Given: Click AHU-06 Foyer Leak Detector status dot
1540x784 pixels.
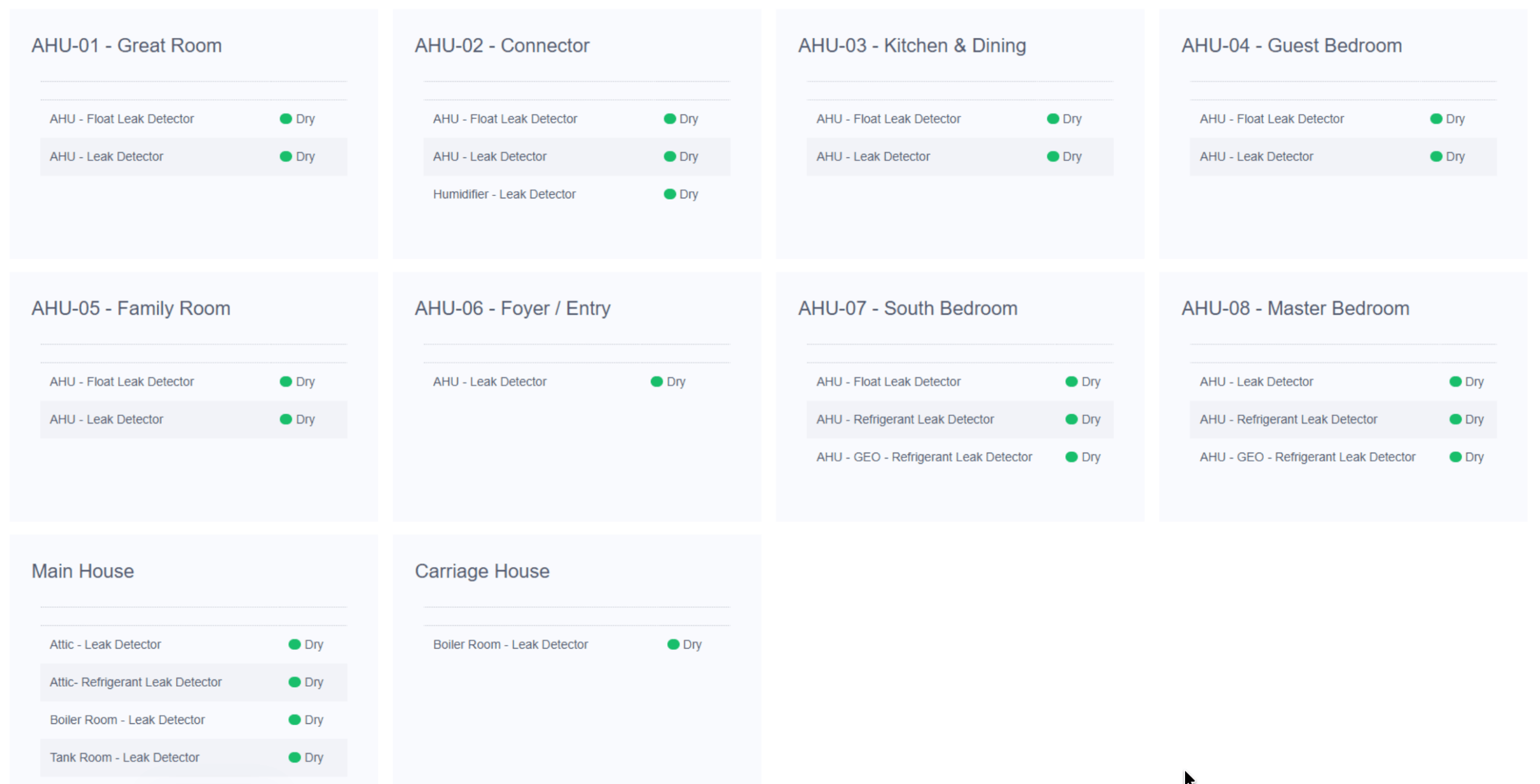Looking at the screenshot, I should (x=656, y=382).
